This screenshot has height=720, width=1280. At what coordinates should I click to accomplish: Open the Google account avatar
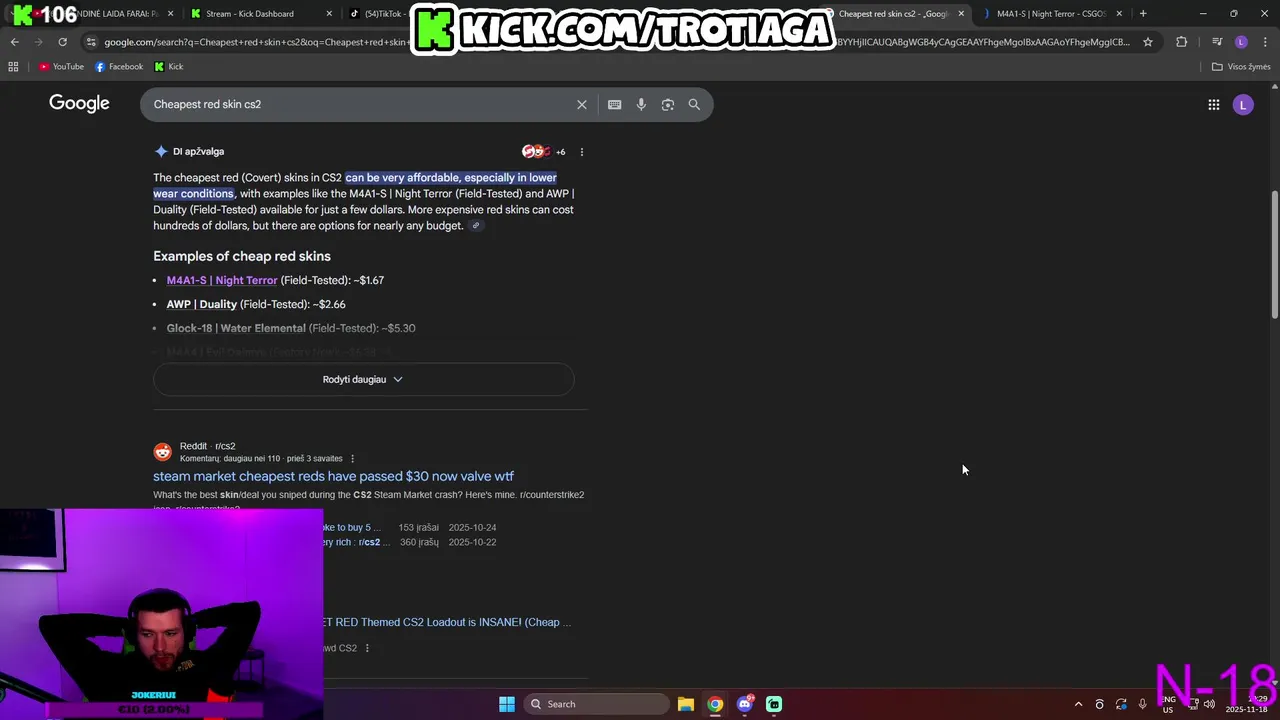[1243, 104]
